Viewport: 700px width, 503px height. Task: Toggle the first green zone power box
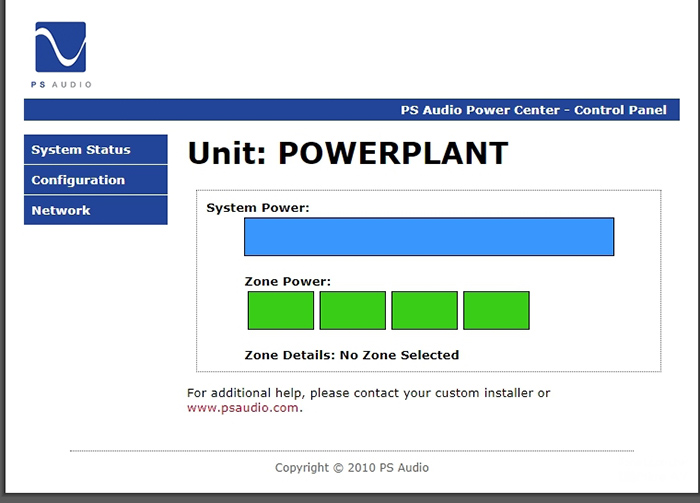281,311
